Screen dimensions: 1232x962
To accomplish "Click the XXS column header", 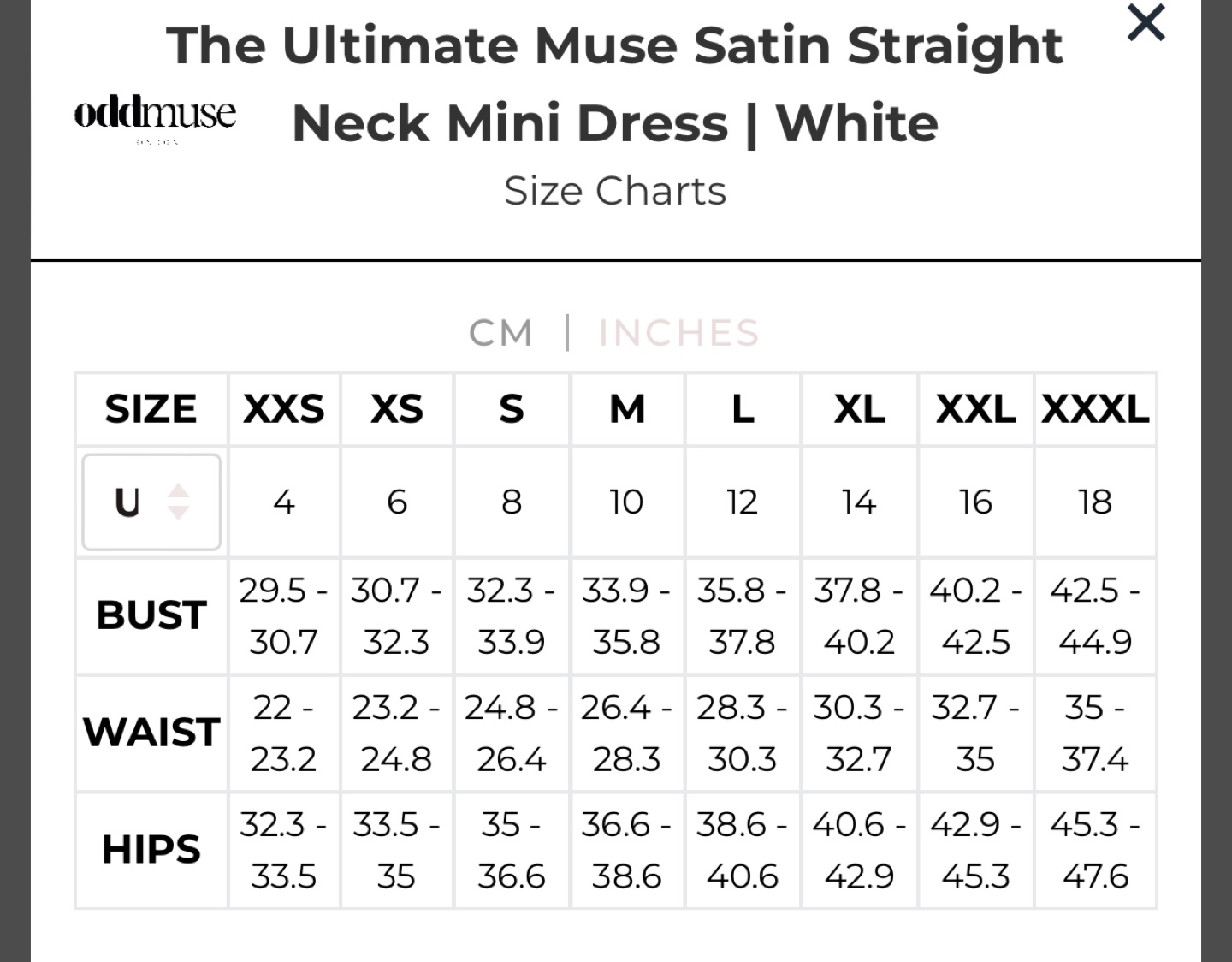I will pyautogui.click(x=283, y=409).
